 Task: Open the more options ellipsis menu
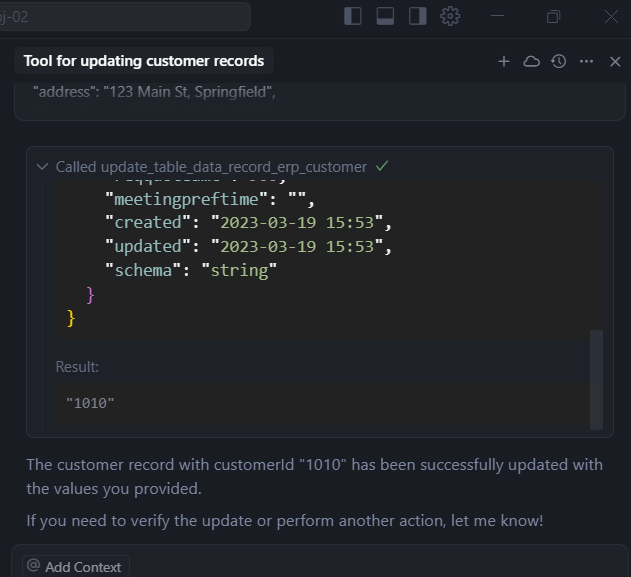pos(586,62)
